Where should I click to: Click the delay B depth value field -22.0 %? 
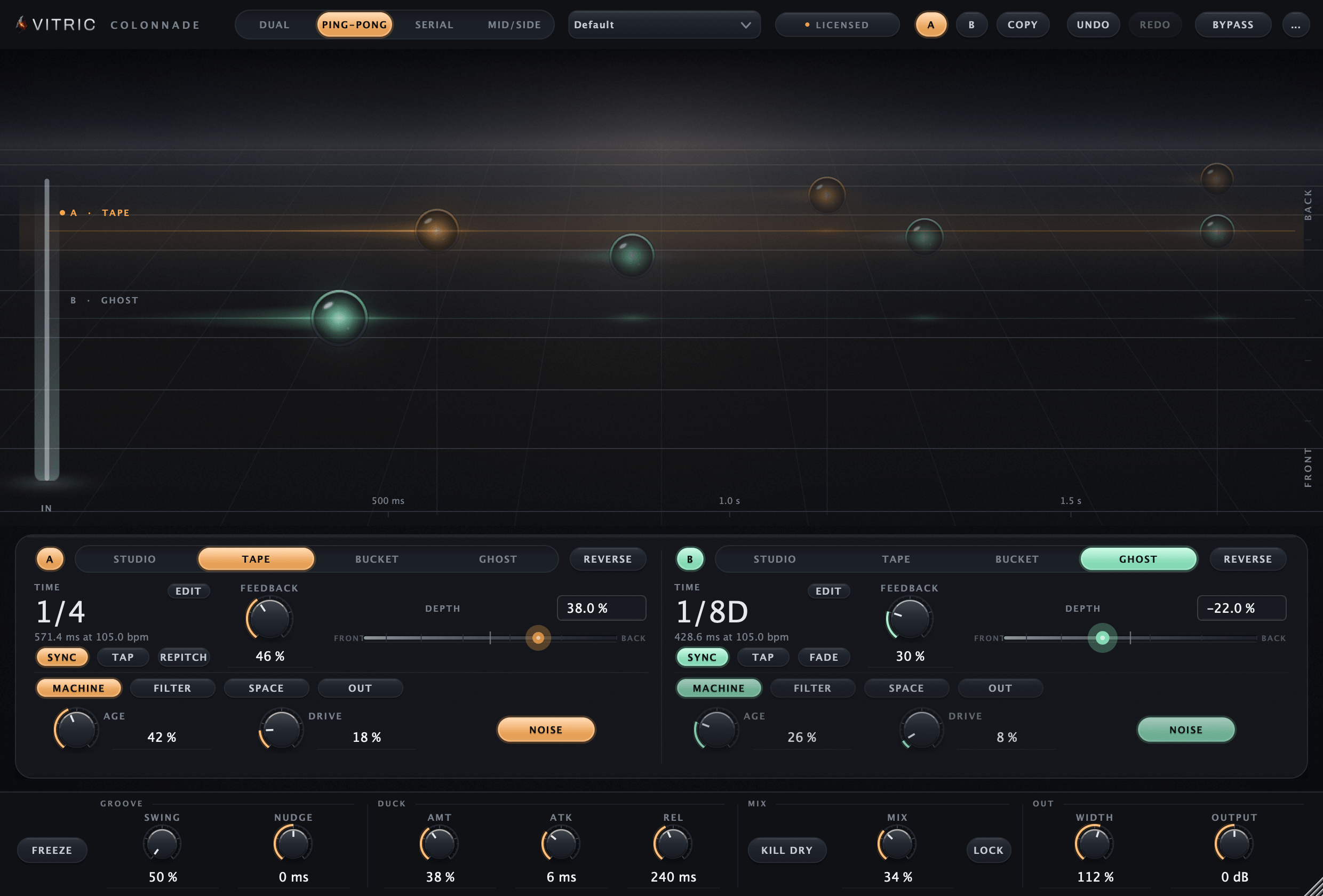1241,608
